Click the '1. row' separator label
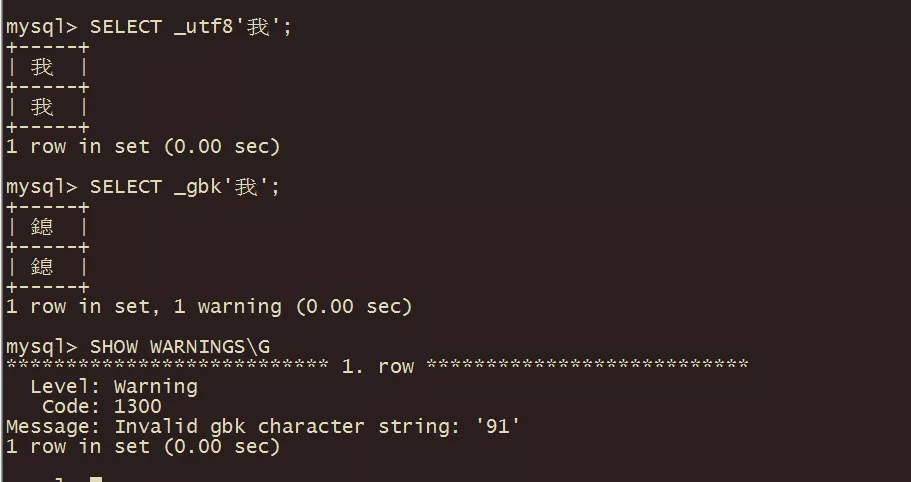Screen dimensions: 911x482 (377, 366)
